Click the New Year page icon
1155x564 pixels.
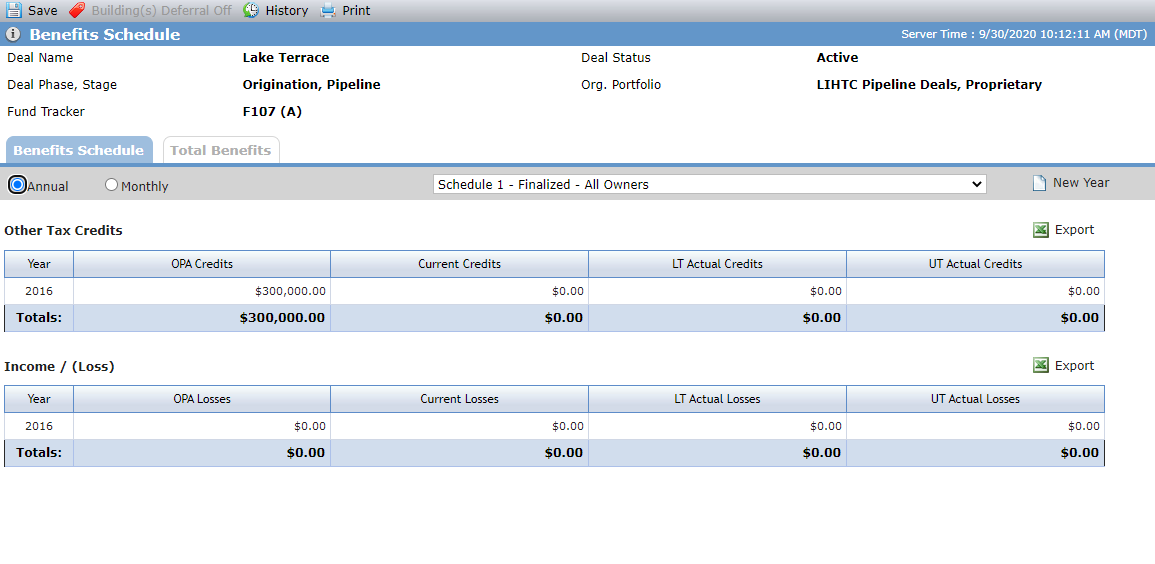pos(1039,183)
